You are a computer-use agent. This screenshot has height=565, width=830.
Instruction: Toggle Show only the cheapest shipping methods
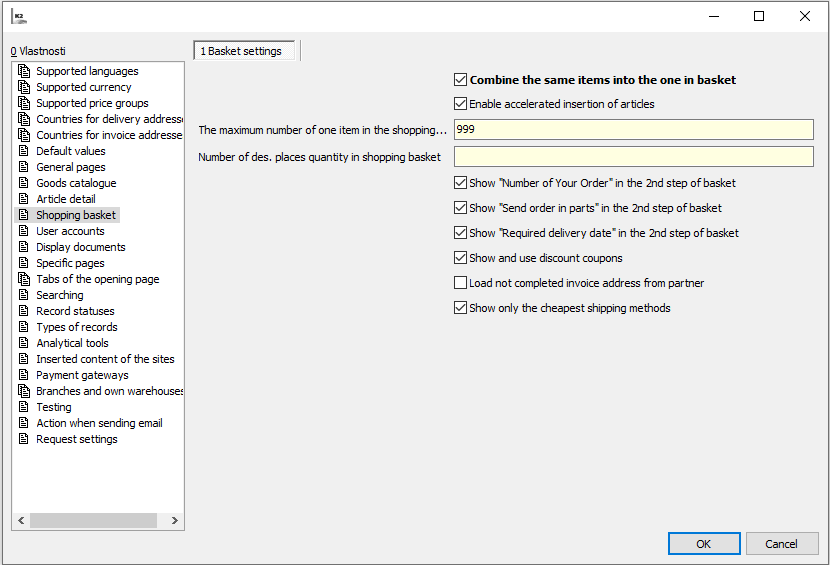[x=460, y=308]
